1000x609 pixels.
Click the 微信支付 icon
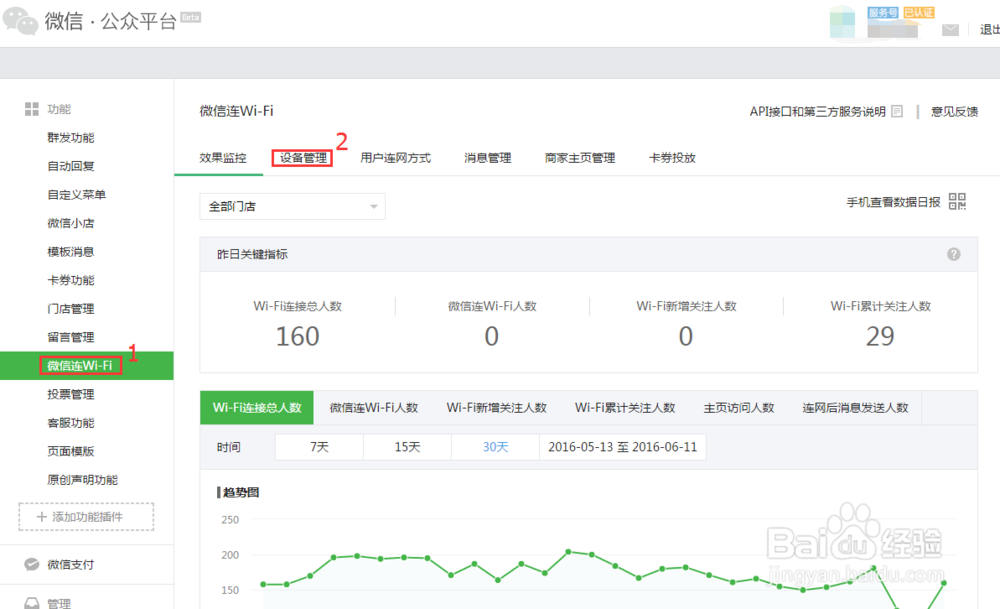coord(31,564)
